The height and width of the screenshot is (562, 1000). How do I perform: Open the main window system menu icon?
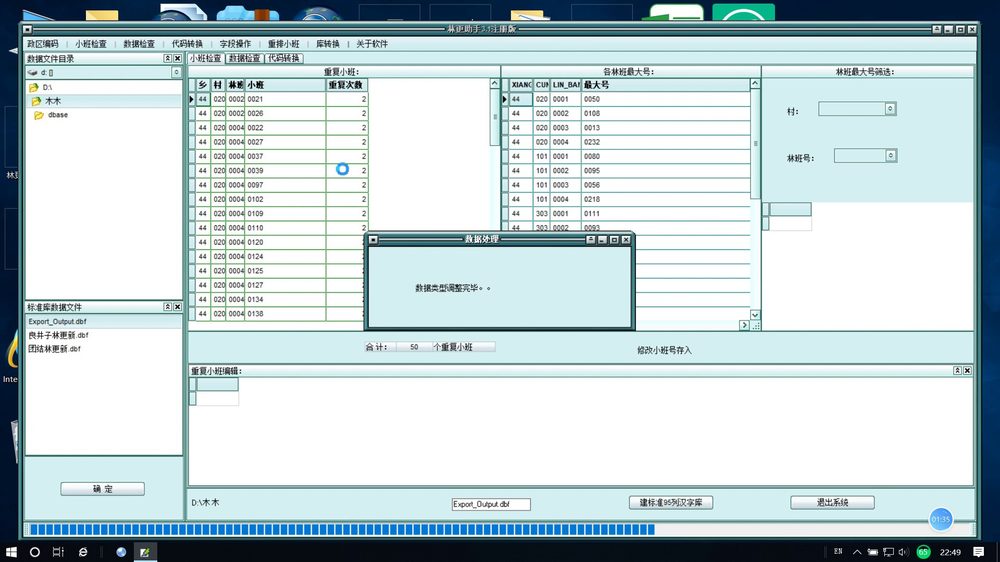27,29
